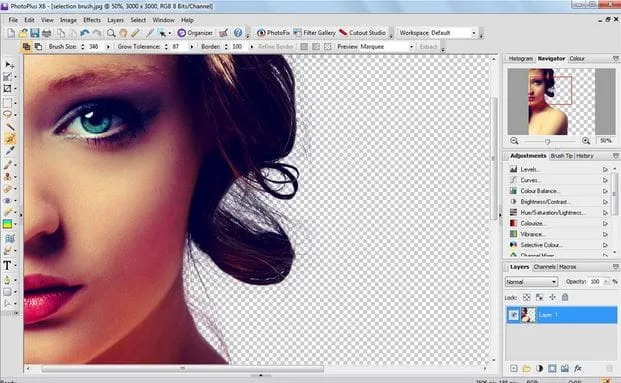This screenshot has width=621, height=383.
Task: Select the Clone stamp tool
Action: (x=8, y=177)
